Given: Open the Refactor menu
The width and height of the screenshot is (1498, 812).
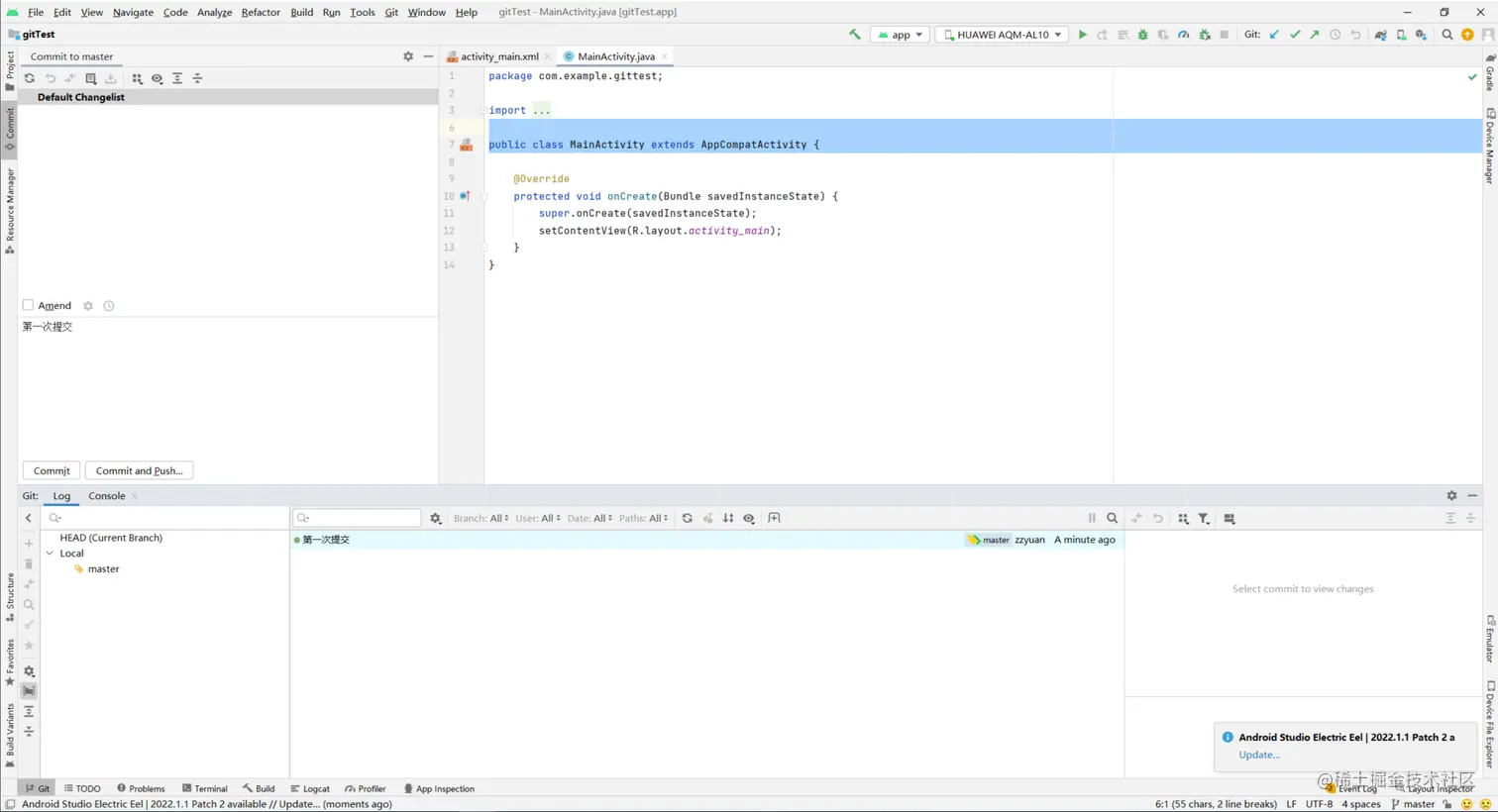Looking at the screenshot, I should click(261, 12).
